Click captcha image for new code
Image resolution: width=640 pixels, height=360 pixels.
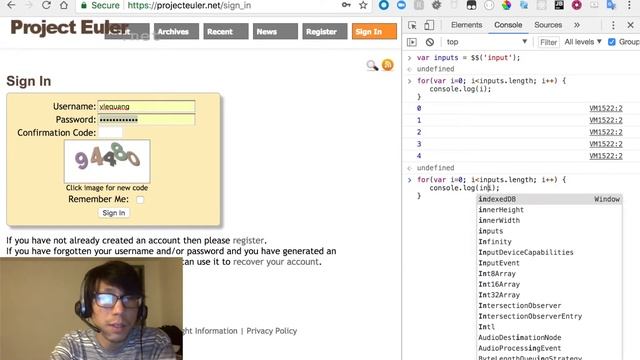[107, 161]
